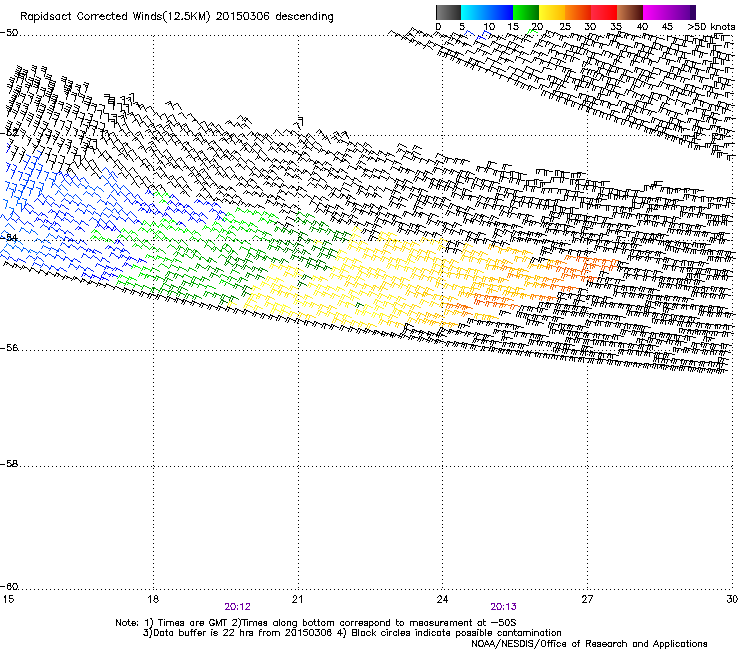
Task: Click the 40 knots legend number
Action: click(642, 26)
